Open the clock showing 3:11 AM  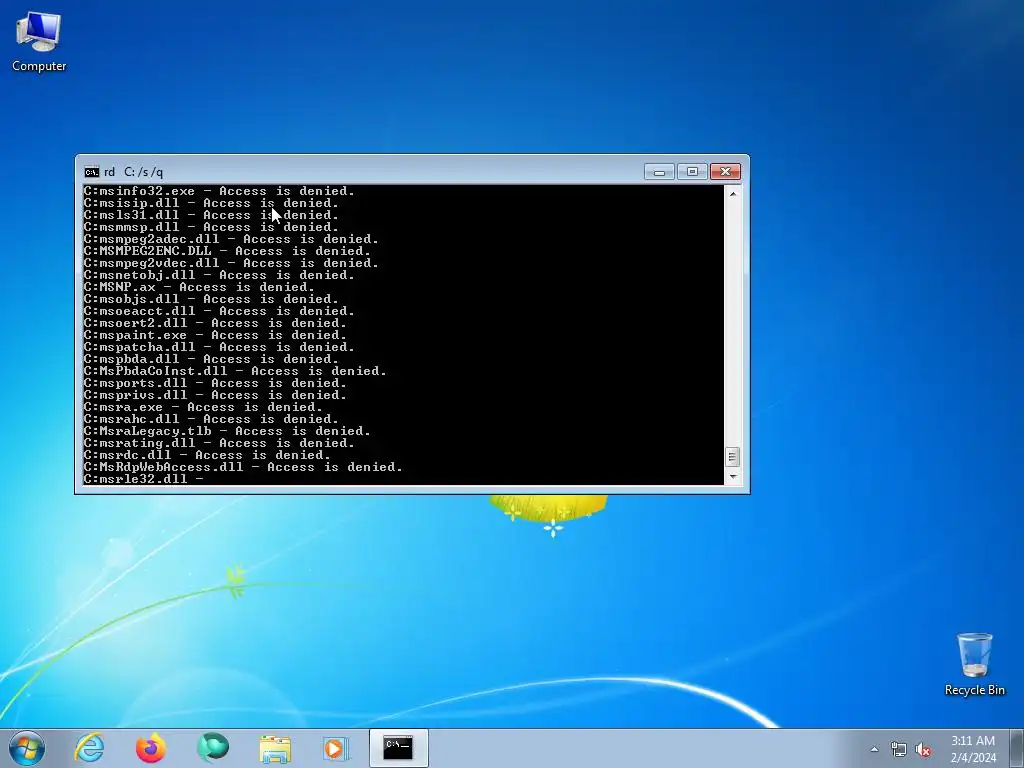973,749
